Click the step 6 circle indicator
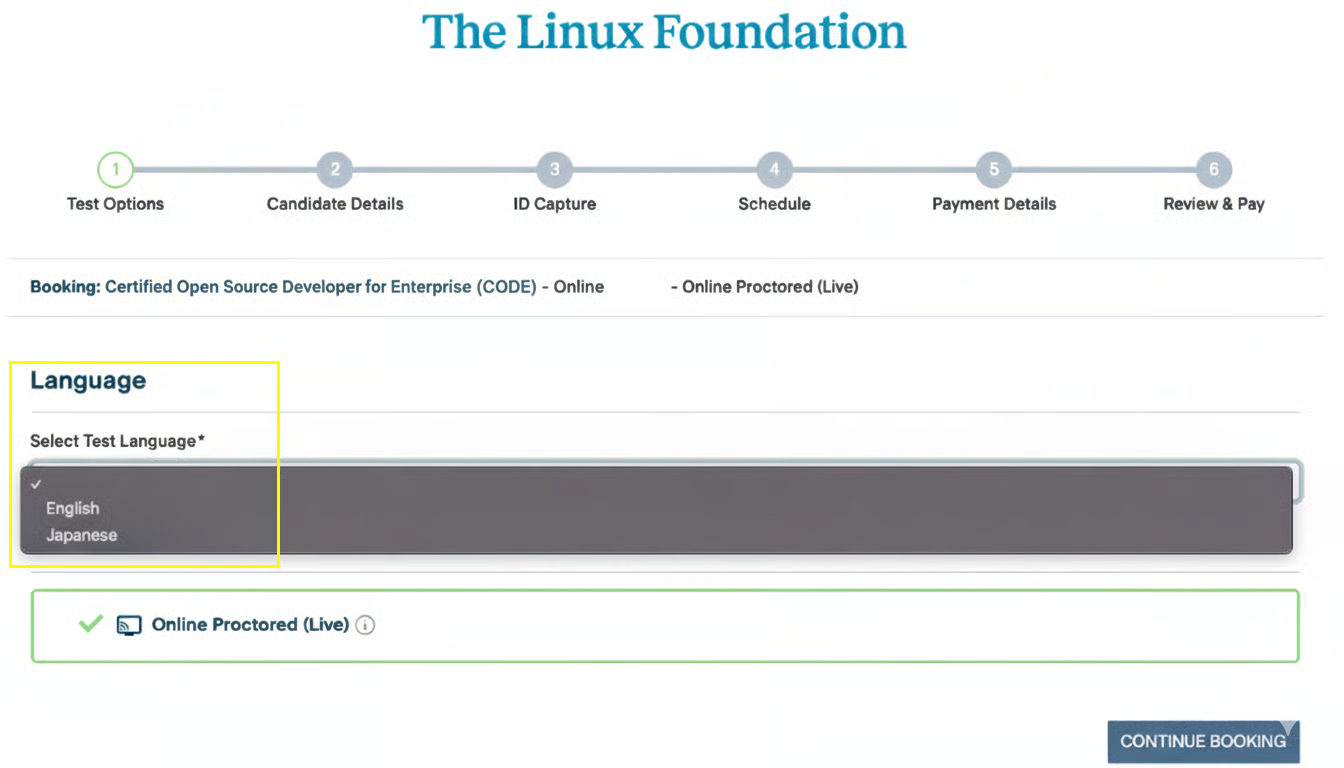1344x768 pixels. [1214, 170]
